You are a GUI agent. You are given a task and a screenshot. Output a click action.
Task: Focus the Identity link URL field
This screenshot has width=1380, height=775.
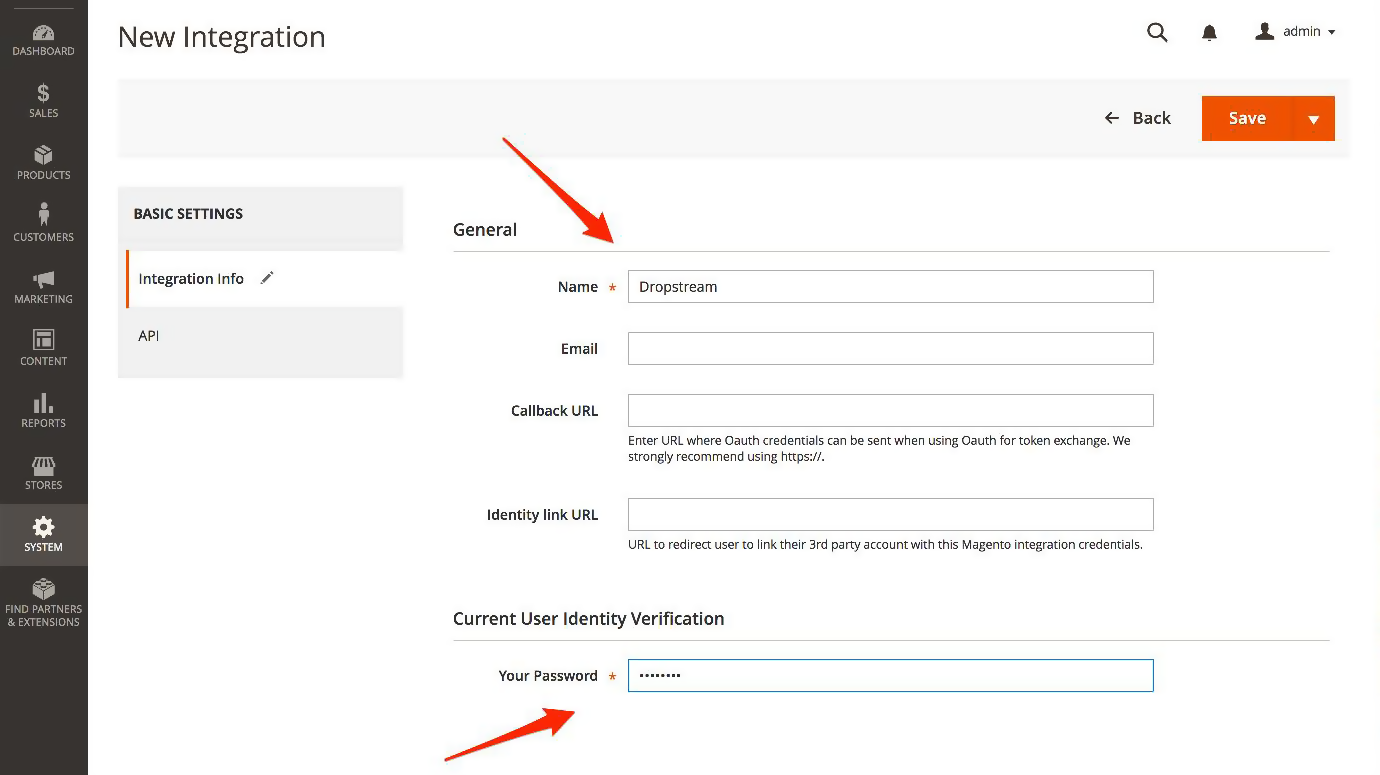[x=890, y=514]
